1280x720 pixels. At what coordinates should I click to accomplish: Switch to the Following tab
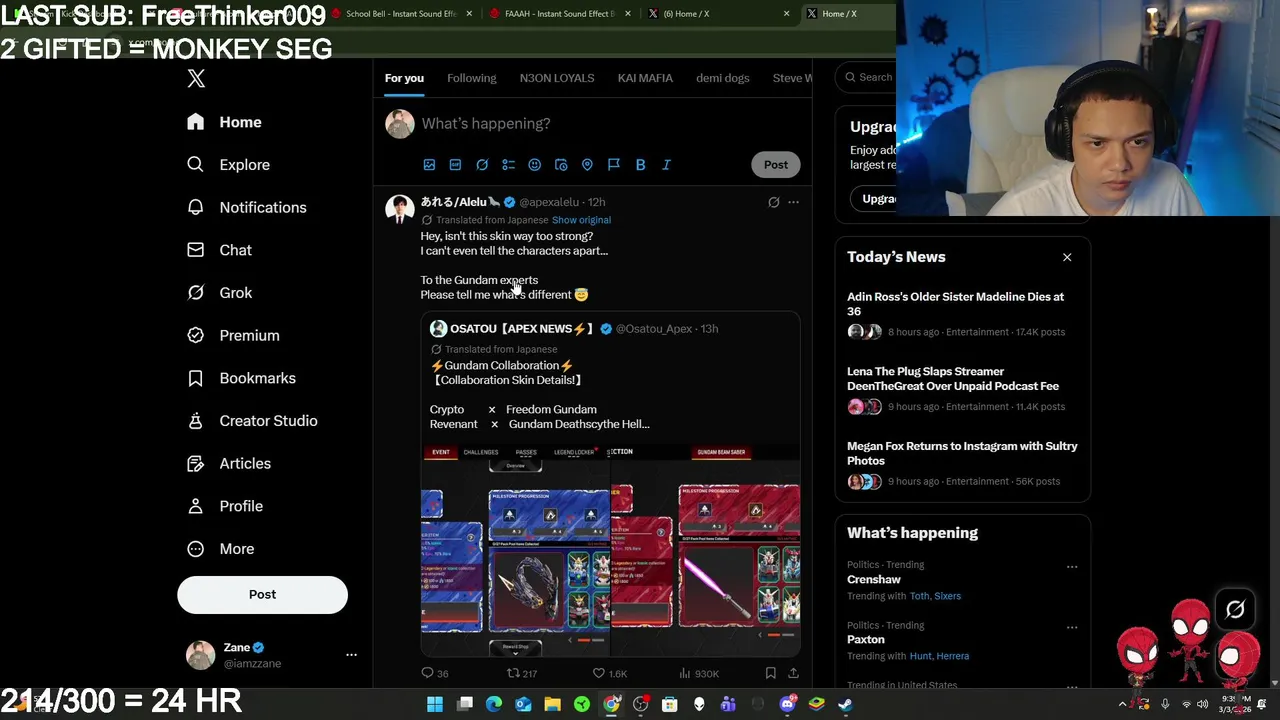pyautogui.click(x=471, y=78)
